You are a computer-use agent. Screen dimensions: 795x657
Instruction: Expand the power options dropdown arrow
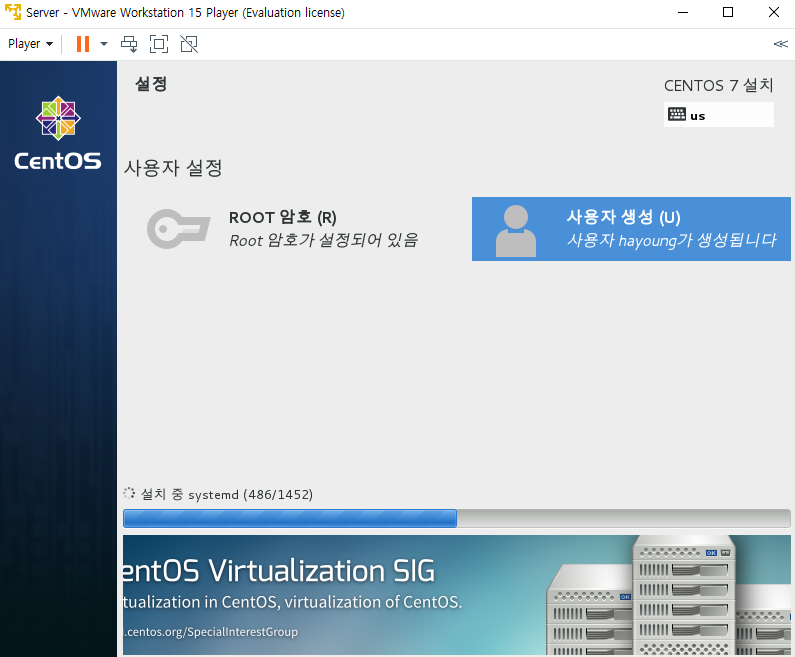pyautogui.click(x=104, y=44)
